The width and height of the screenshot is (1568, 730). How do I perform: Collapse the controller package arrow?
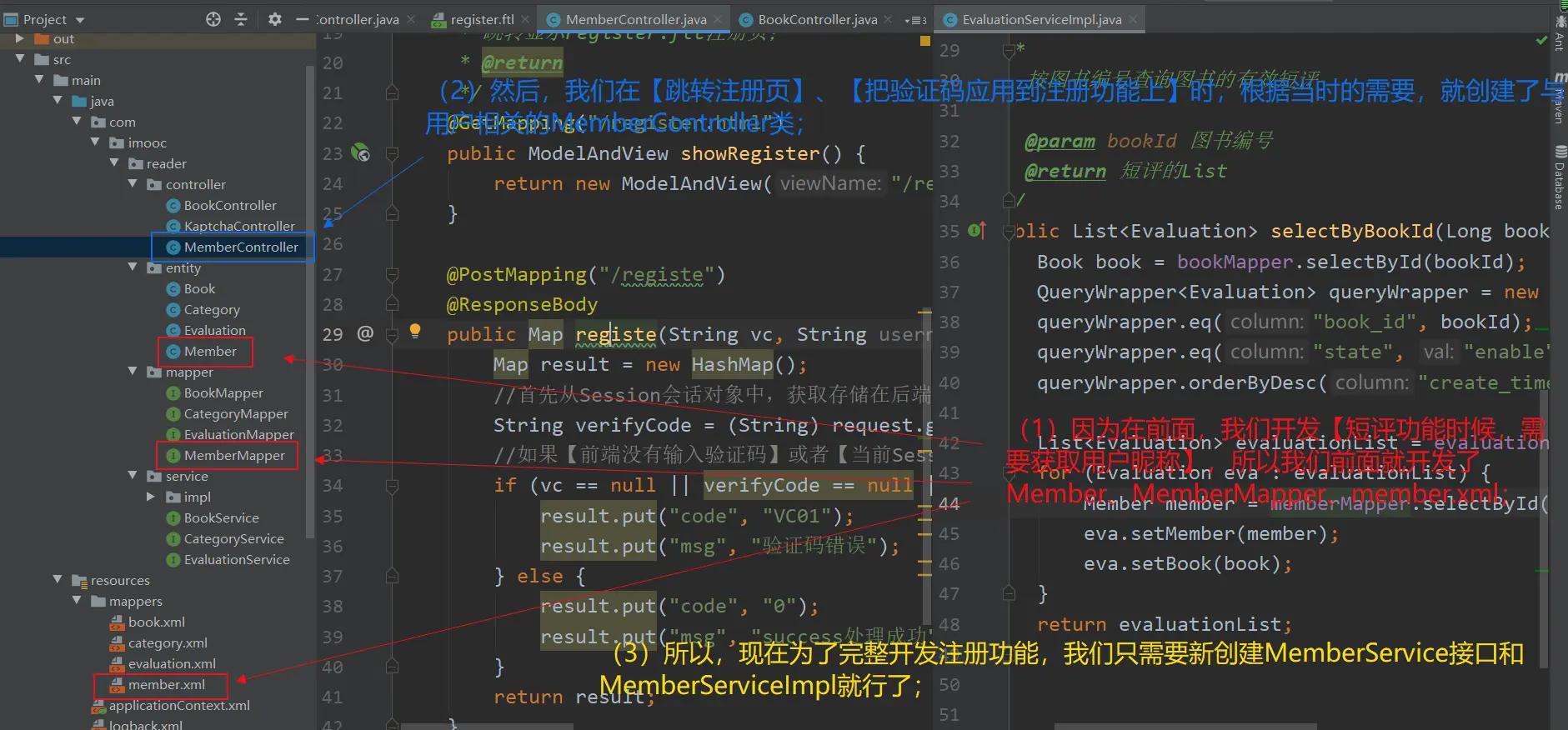(133, 184)
